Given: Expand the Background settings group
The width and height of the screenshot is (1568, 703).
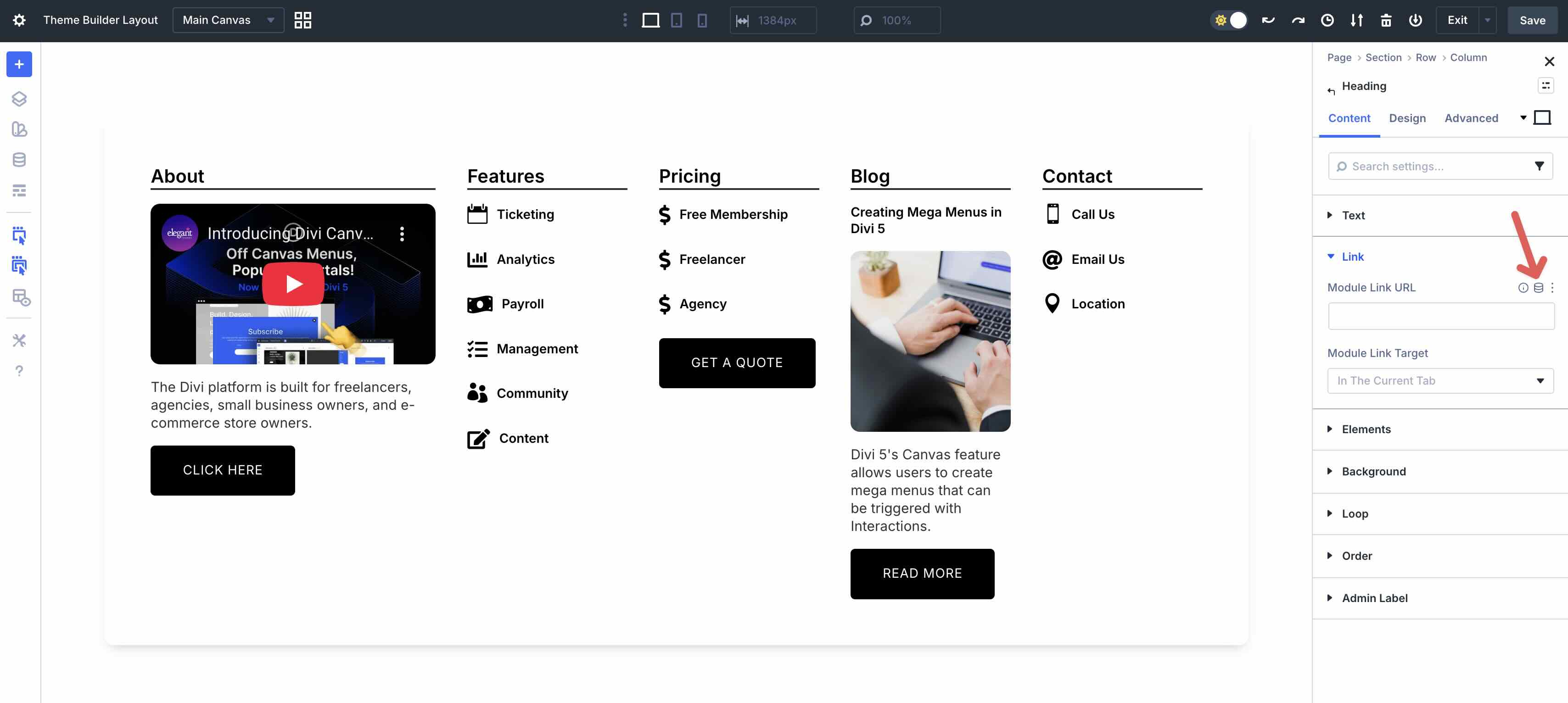Looking at the screenshot, I should tap(1373, 471).
